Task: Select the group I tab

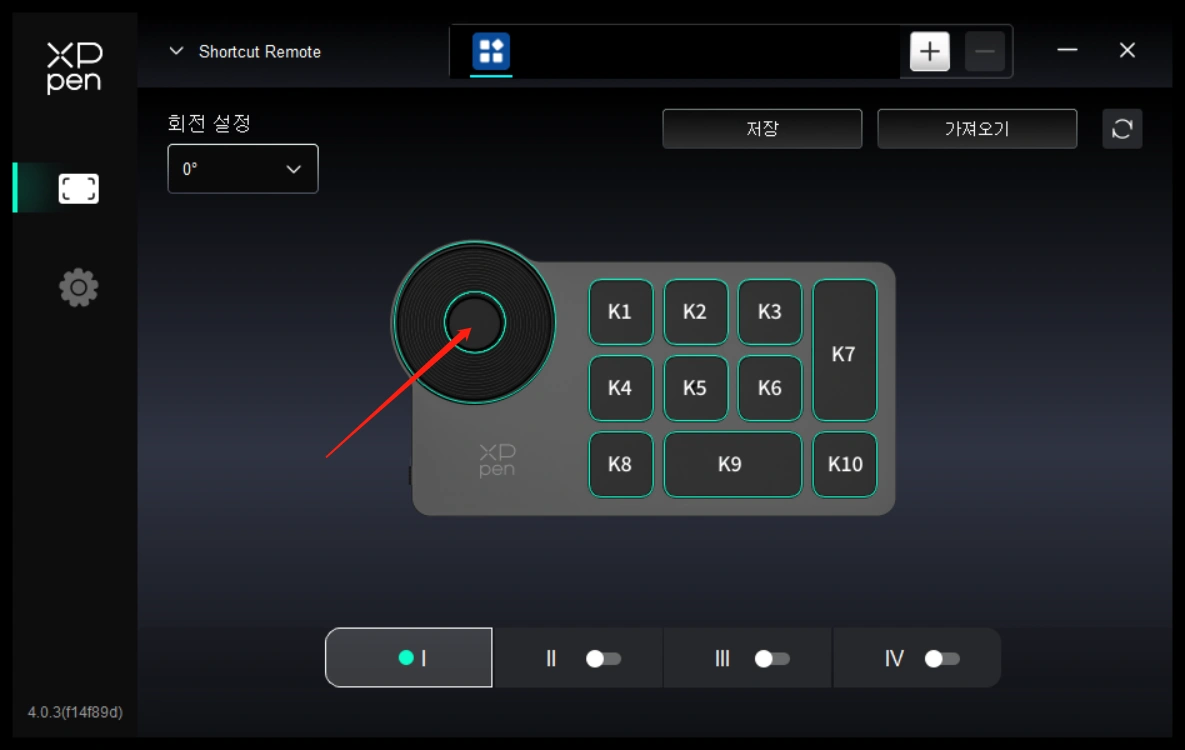Action: [409, 658]
